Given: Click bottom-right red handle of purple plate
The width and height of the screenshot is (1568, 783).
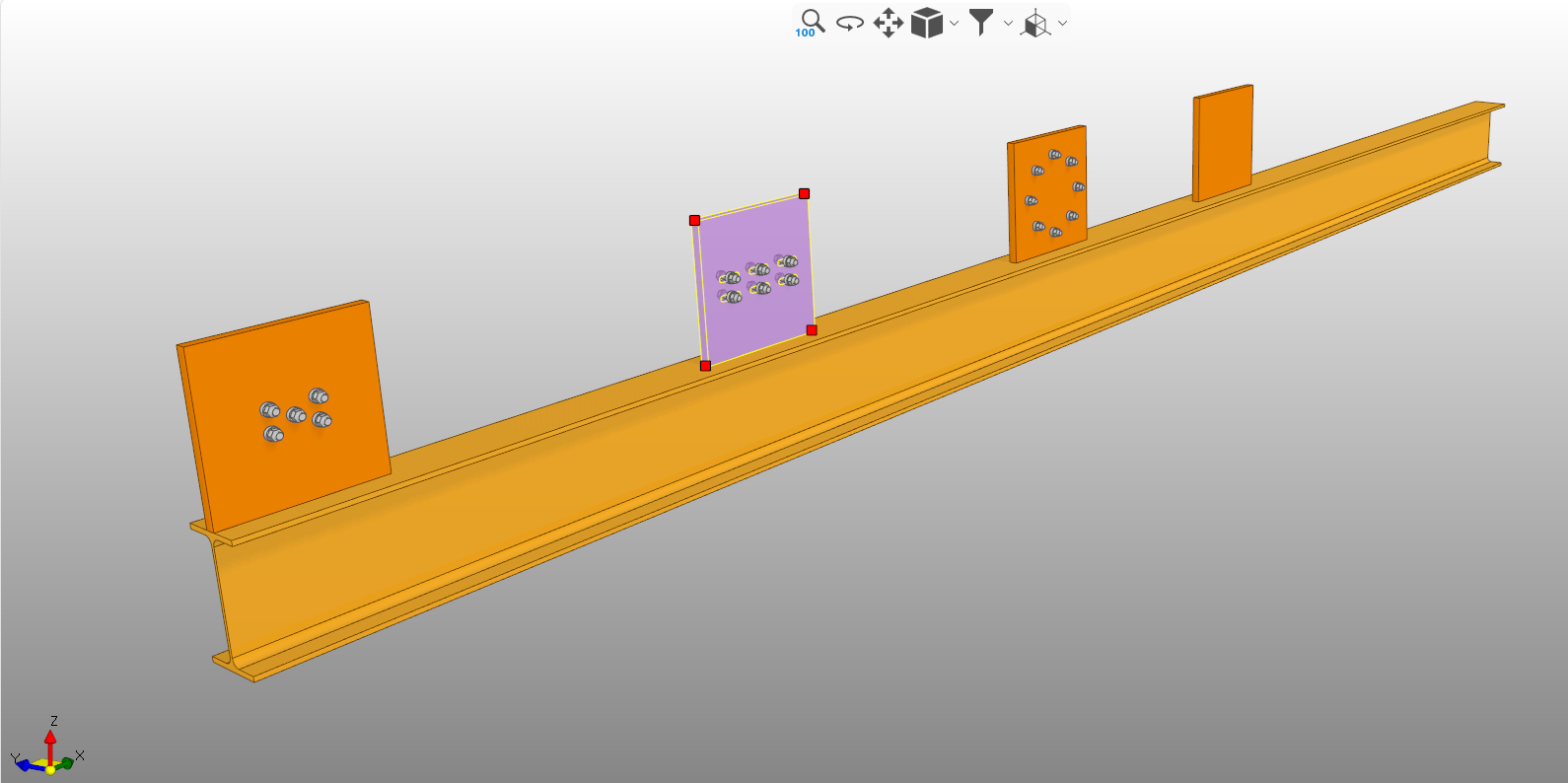Looking at the screenshot, I should 812,330.
